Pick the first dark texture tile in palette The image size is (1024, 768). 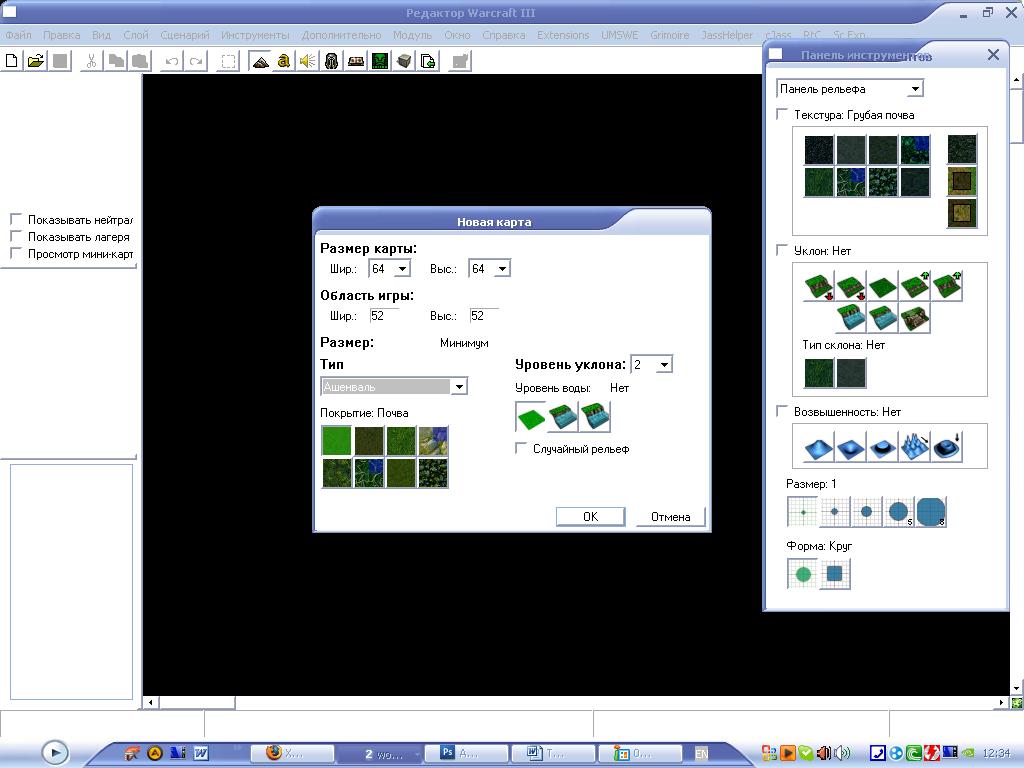click(819, 150)
